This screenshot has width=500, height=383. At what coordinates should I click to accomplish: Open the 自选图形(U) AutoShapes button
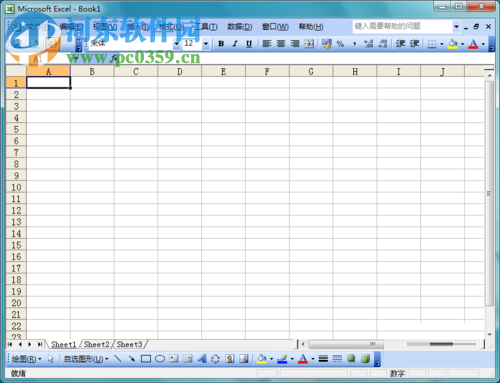(86, 359)
